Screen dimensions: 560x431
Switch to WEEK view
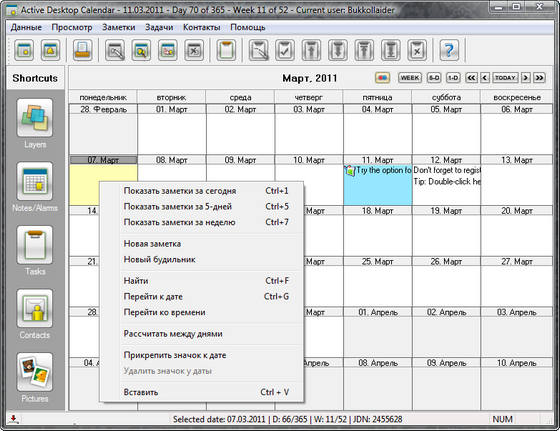(410, 78)
